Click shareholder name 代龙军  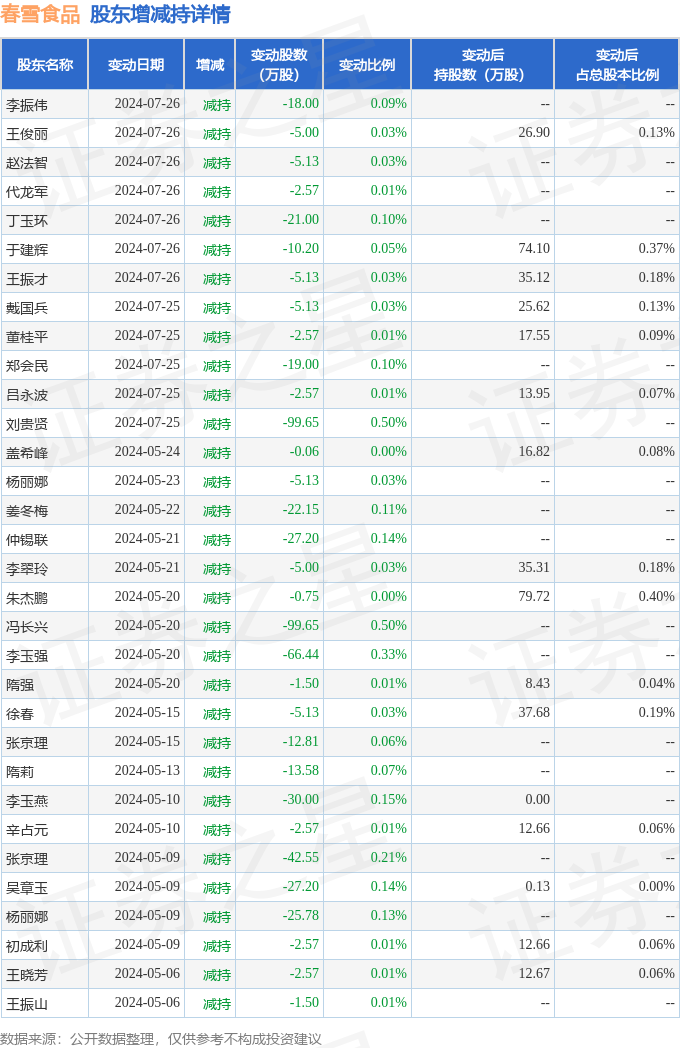[x=27, y=192]
